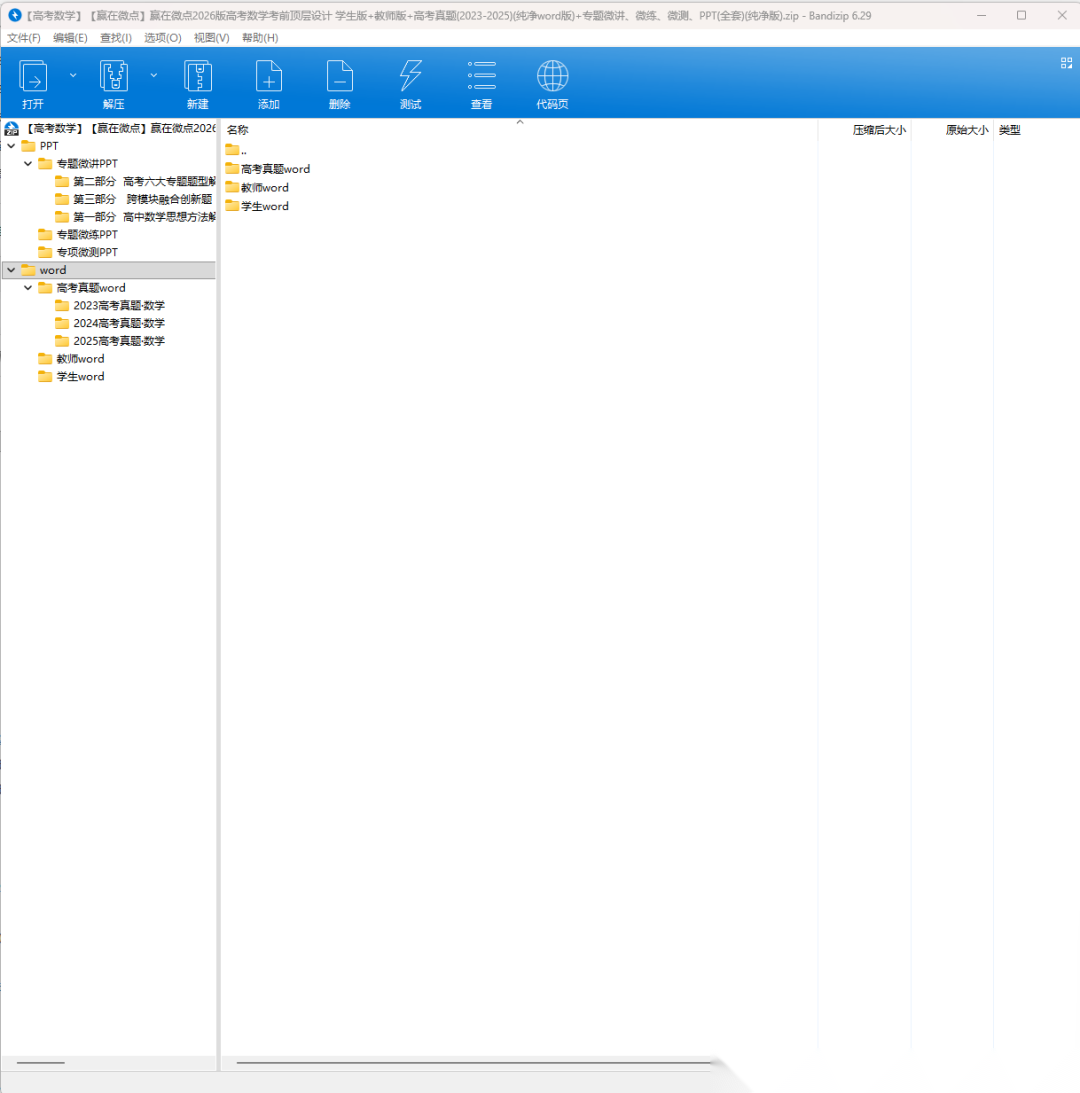Collapse the 专题微讲PPT tree node
Screen dimensions: 1080x1093
coord(28,164)
